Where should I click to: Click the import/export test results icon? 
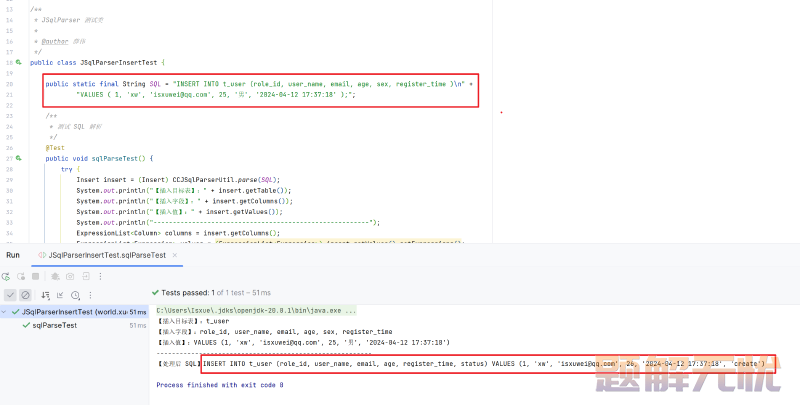point(60,295)
